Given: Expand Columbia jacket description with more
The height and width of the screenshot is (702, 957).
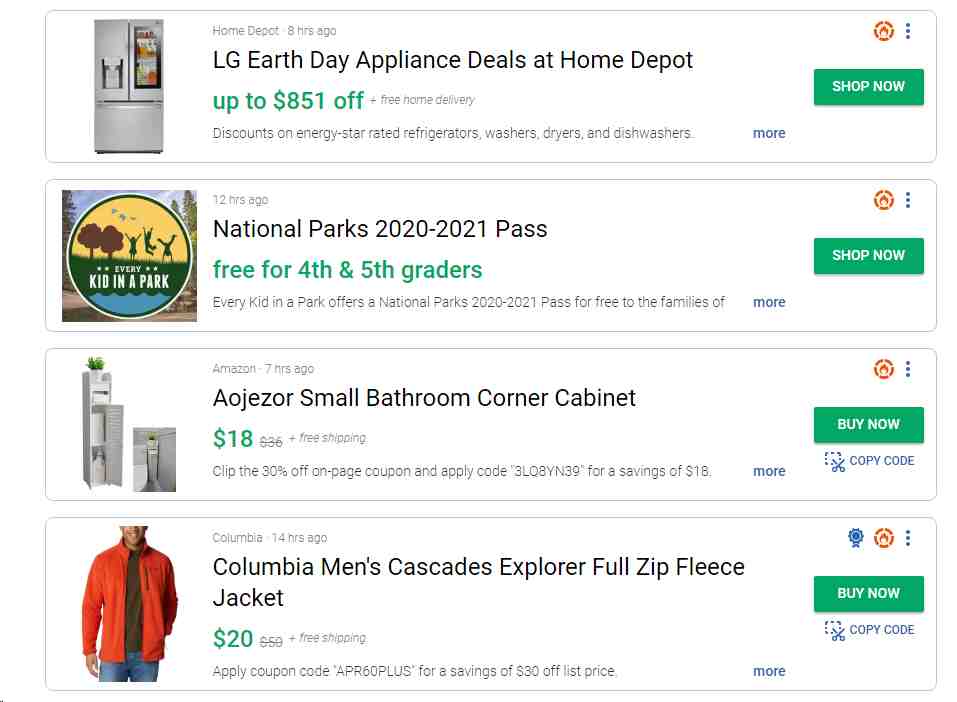Looking at the screenshot, I should click(769, 671).
